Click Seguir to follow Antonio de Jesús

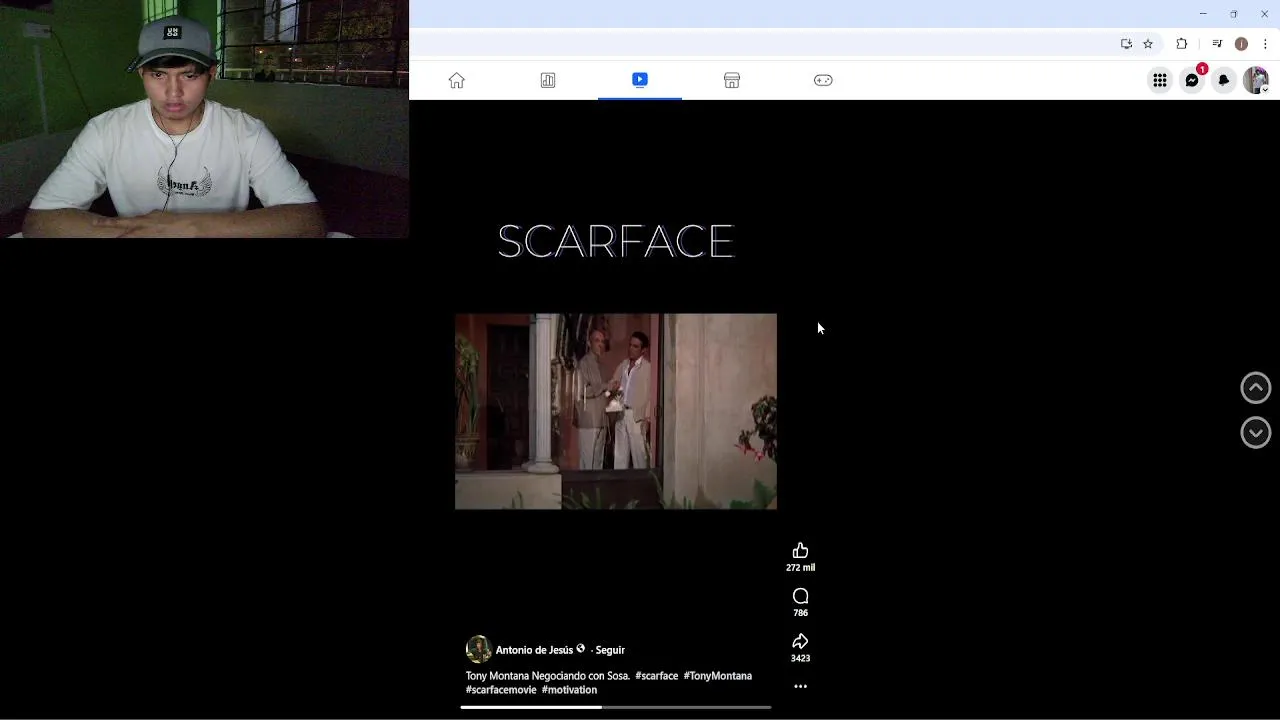coord(610,650)
